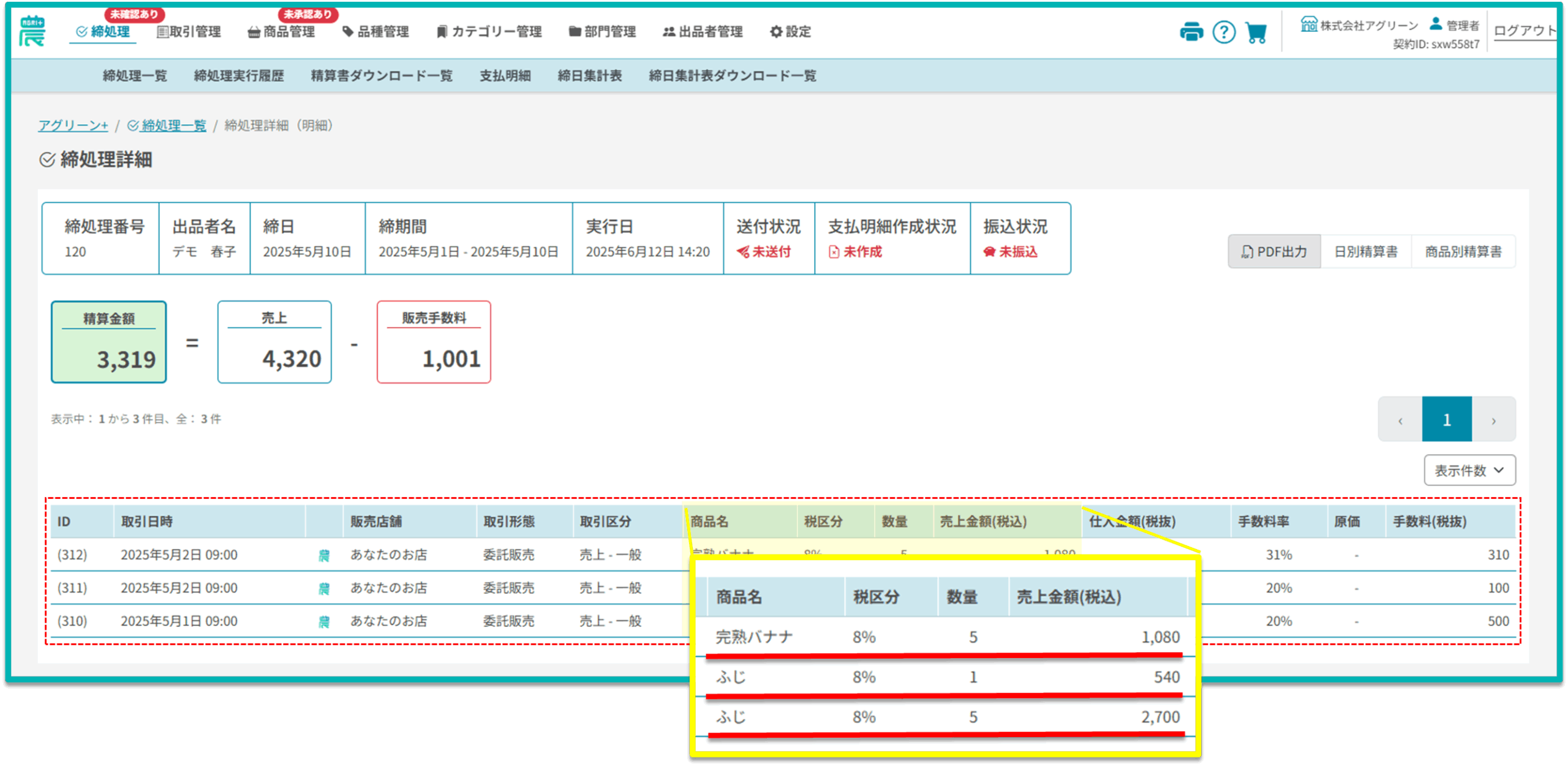Viewport: 1568px width, 766px height.
Task: Open the shopping cart icon
Action: [x=1255, y=32]
